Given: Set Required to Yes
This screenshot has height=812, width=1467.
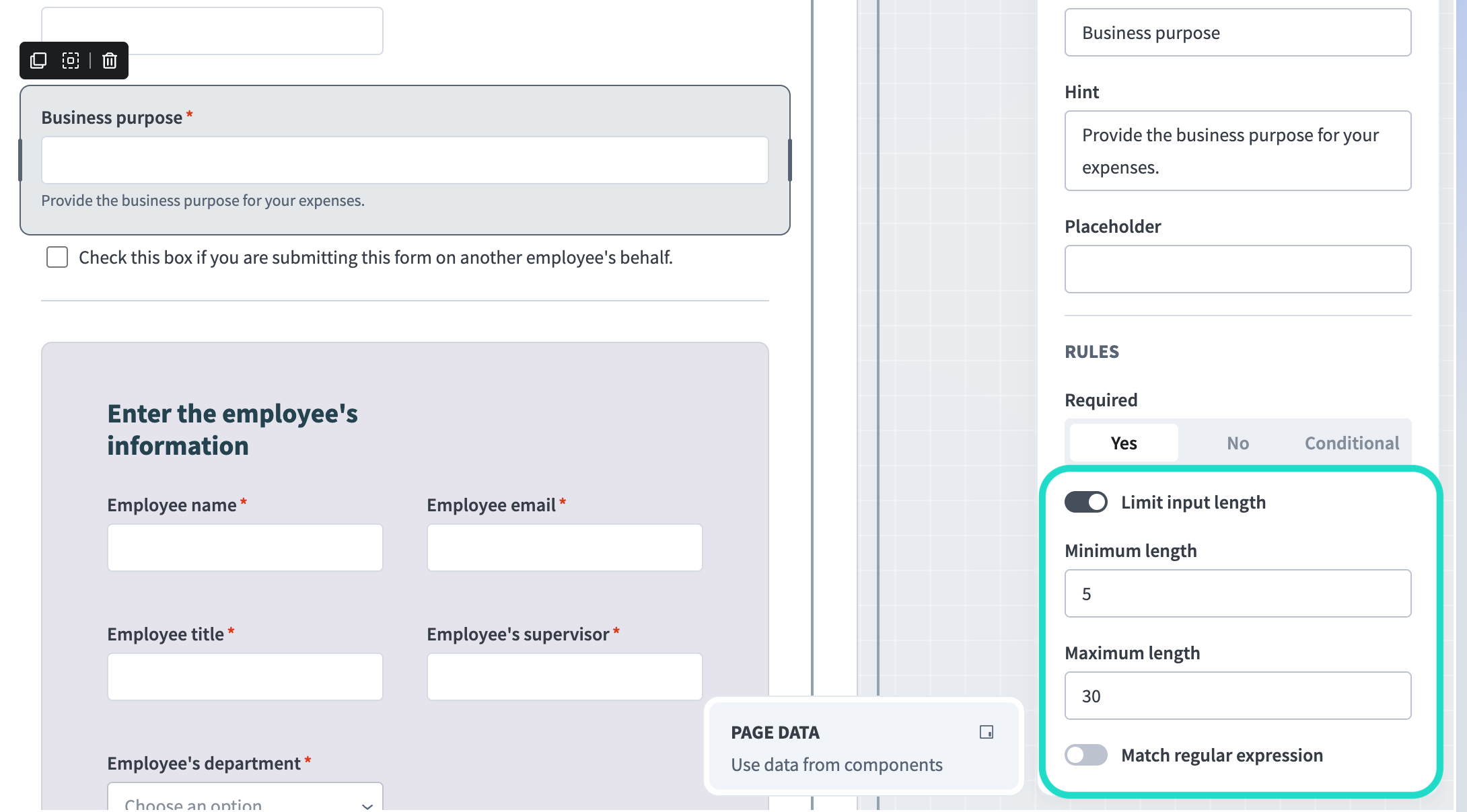Looking at the screenshot, I should (1124, 443).
